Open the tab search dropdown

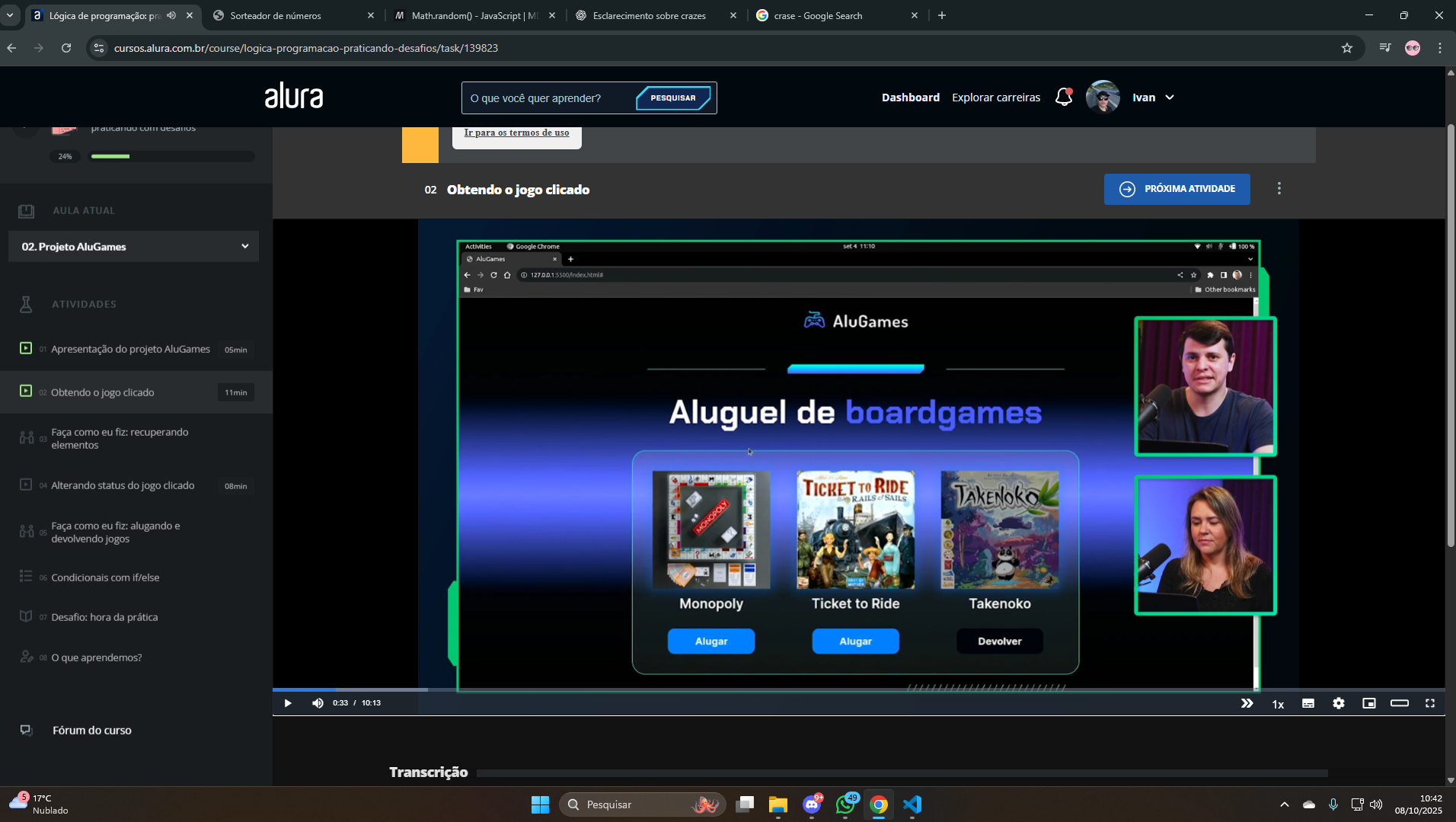(x=10, y=15)
